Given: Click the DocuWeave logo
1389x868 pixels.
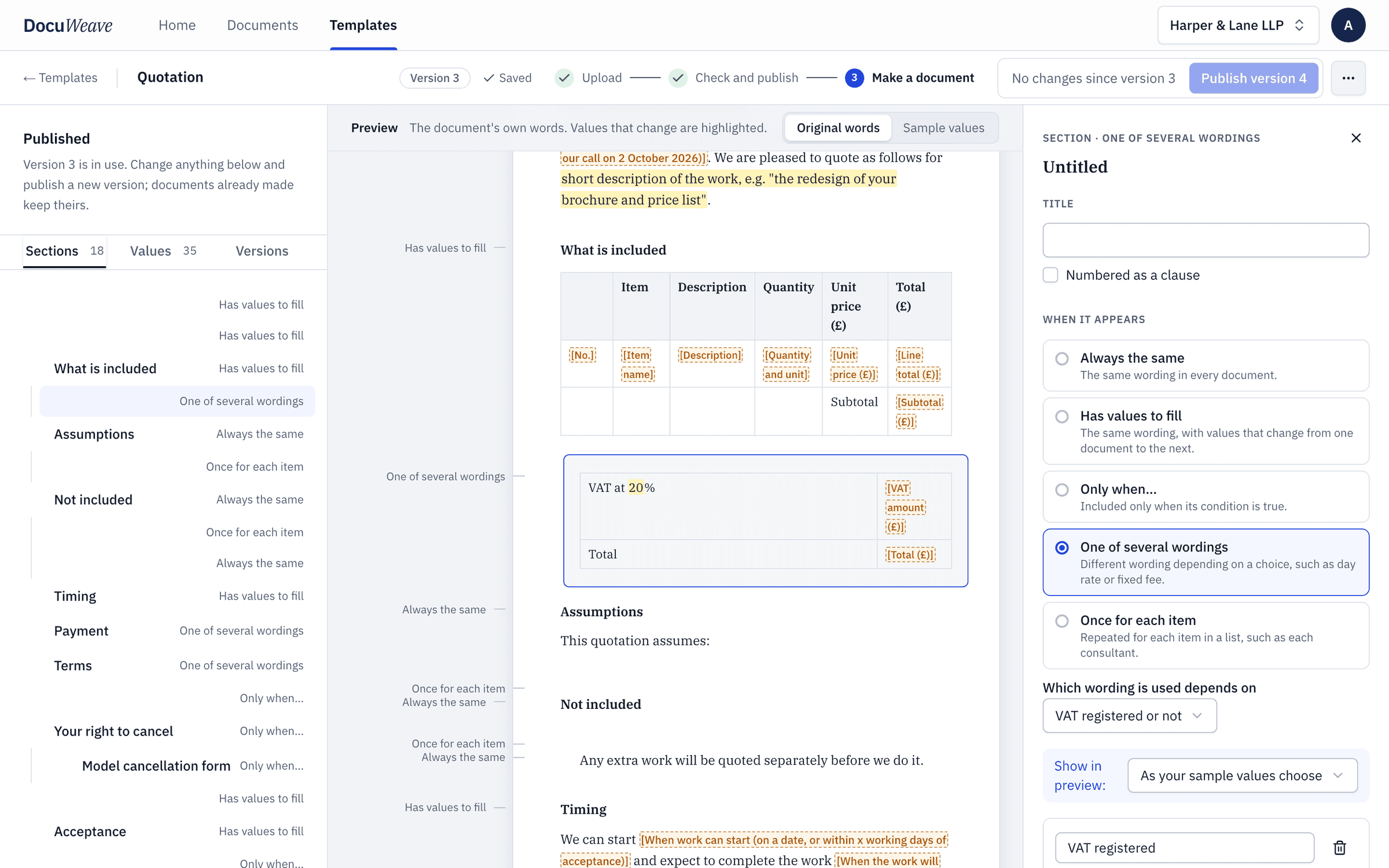Looking at the screenshot, I should (68, 25).
